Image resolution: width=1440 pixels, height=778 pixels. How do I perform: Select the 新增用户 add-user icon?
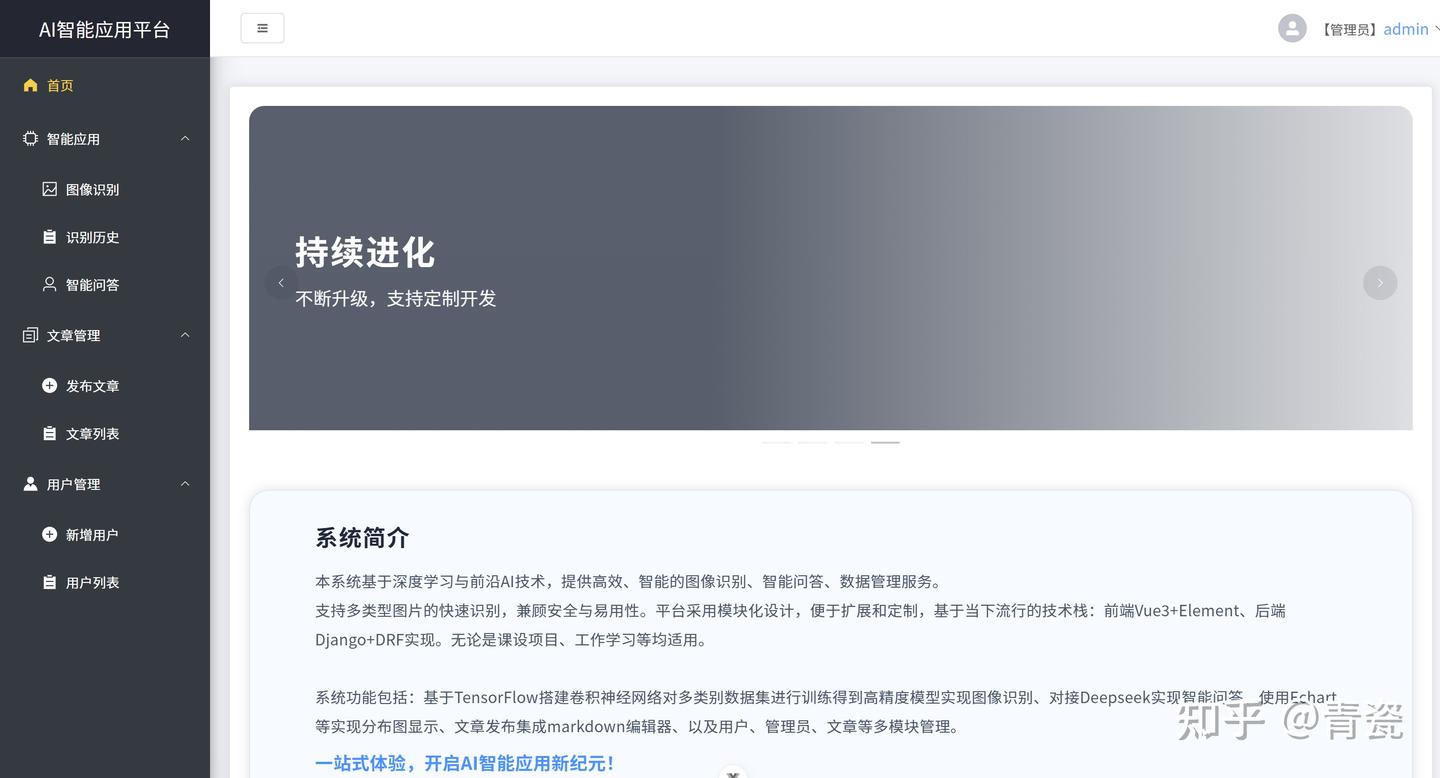[x=48, y=534]
